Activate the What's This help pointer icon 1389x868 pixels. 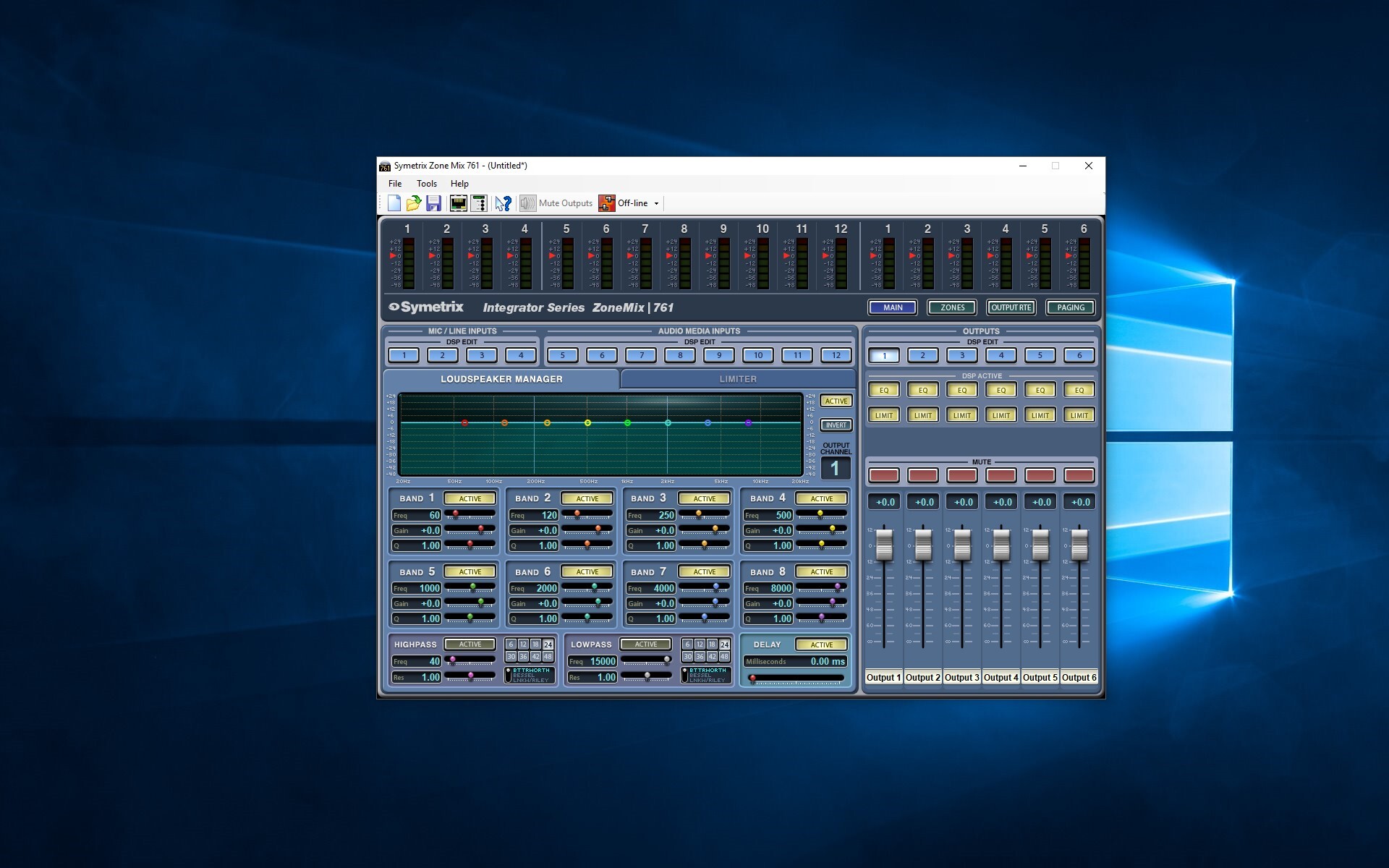click(503, 203)
